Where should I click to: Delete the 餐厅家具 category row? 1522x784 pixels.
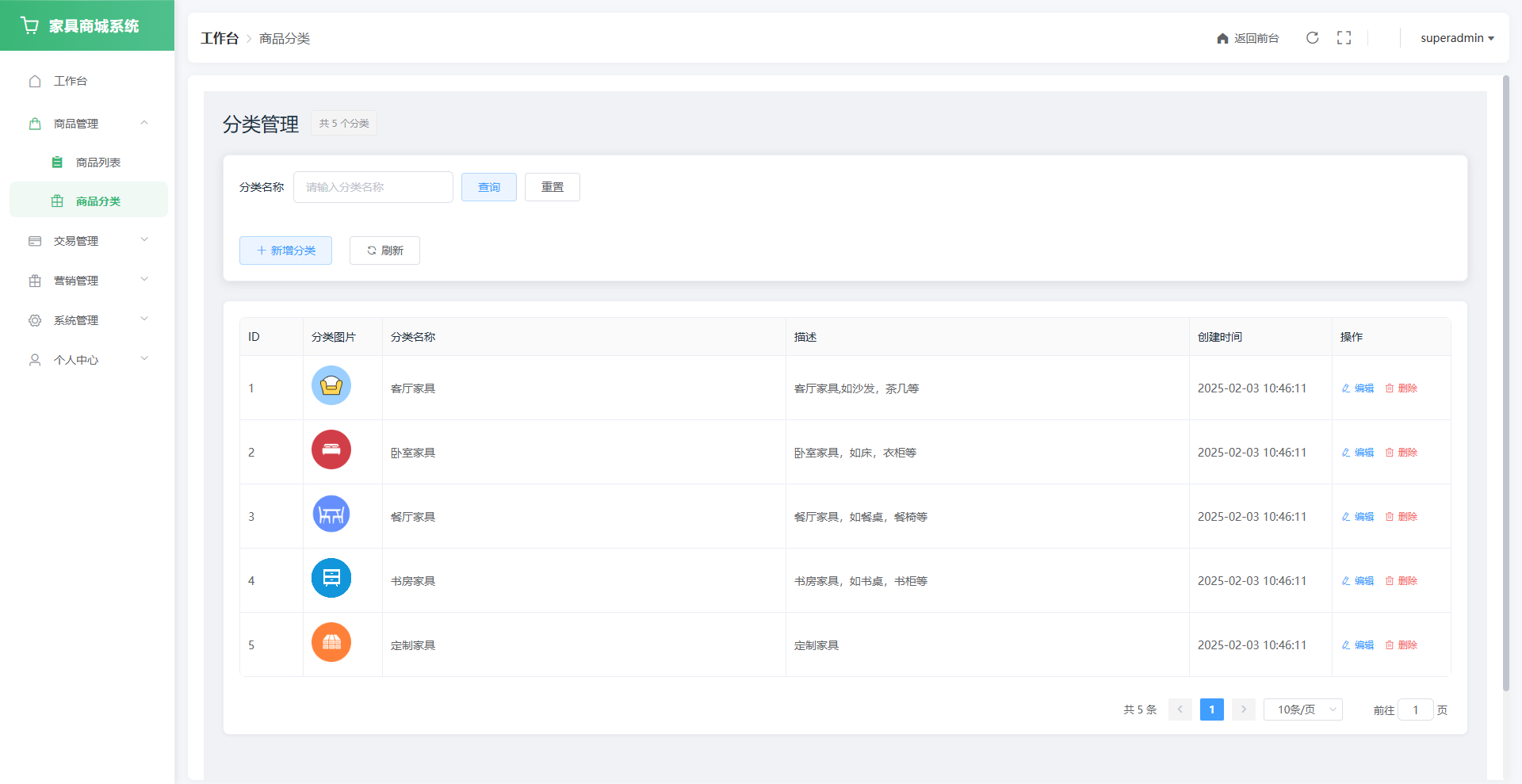click(x=1401, y=517)
